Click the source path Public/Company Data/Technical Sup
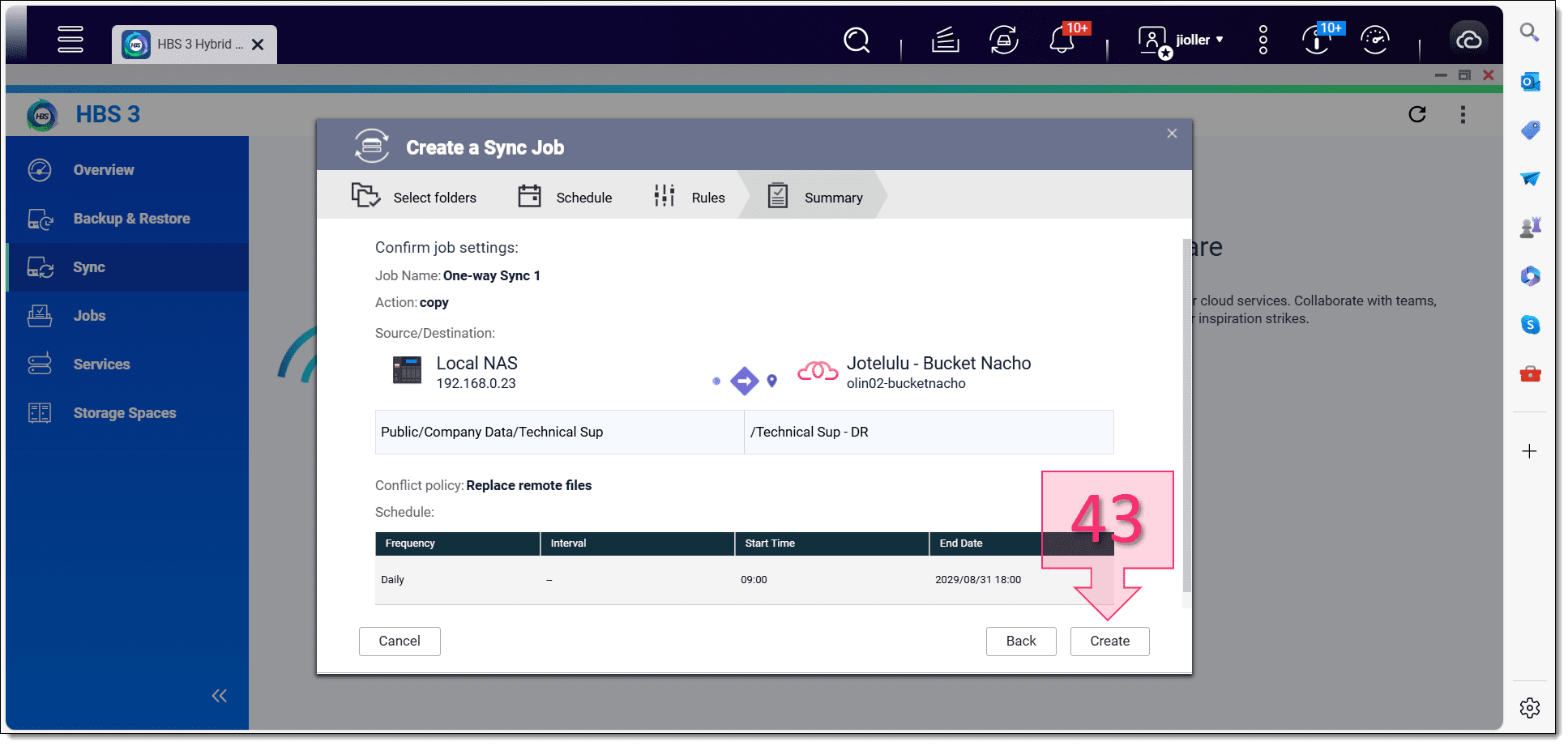1568x746 pixels. [492, 432]
